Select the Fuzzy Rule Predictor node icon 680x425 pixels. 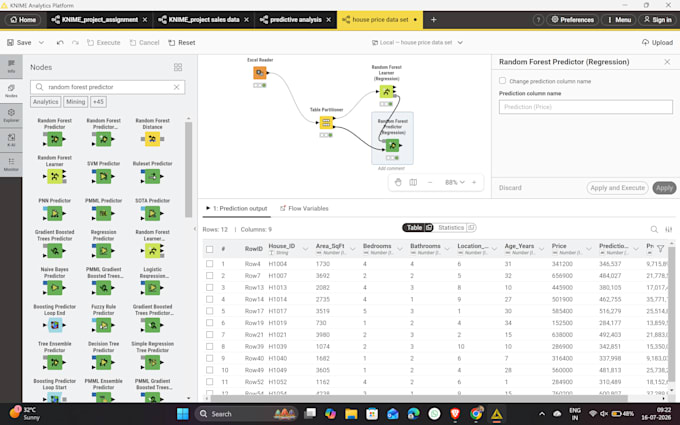point(103,325)
